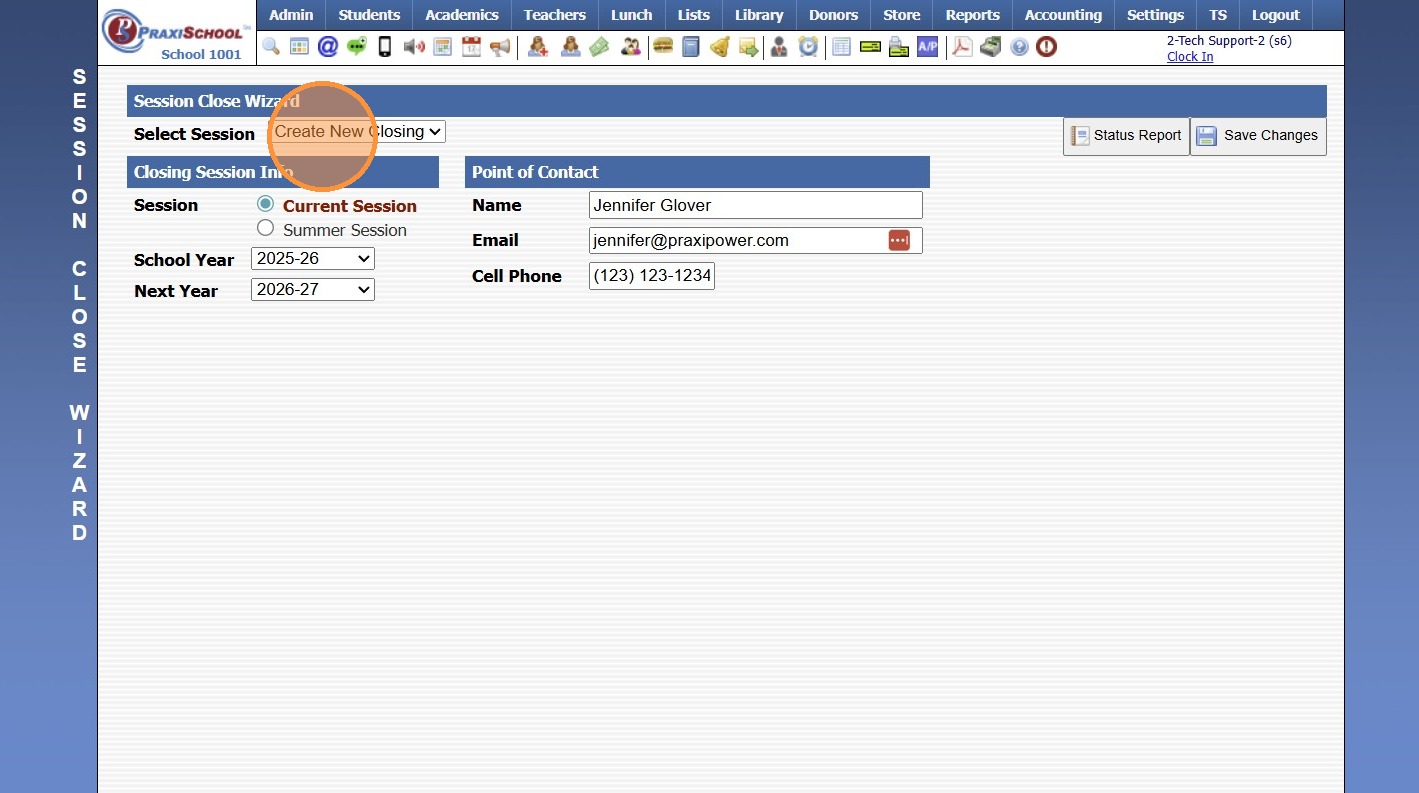This screenshot has height=793, width=1419.
Task: Click the Point of Contact Name field
Action: 756,205
